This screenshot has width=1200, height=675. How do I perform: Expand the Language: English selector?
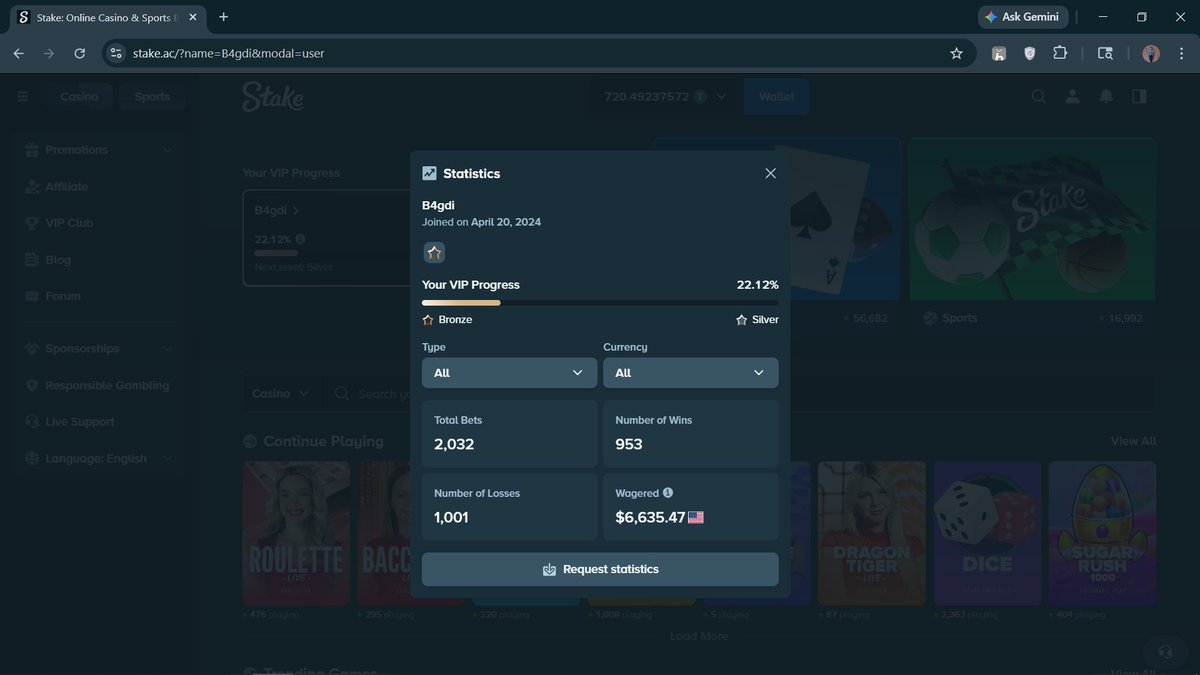point(99,459)
